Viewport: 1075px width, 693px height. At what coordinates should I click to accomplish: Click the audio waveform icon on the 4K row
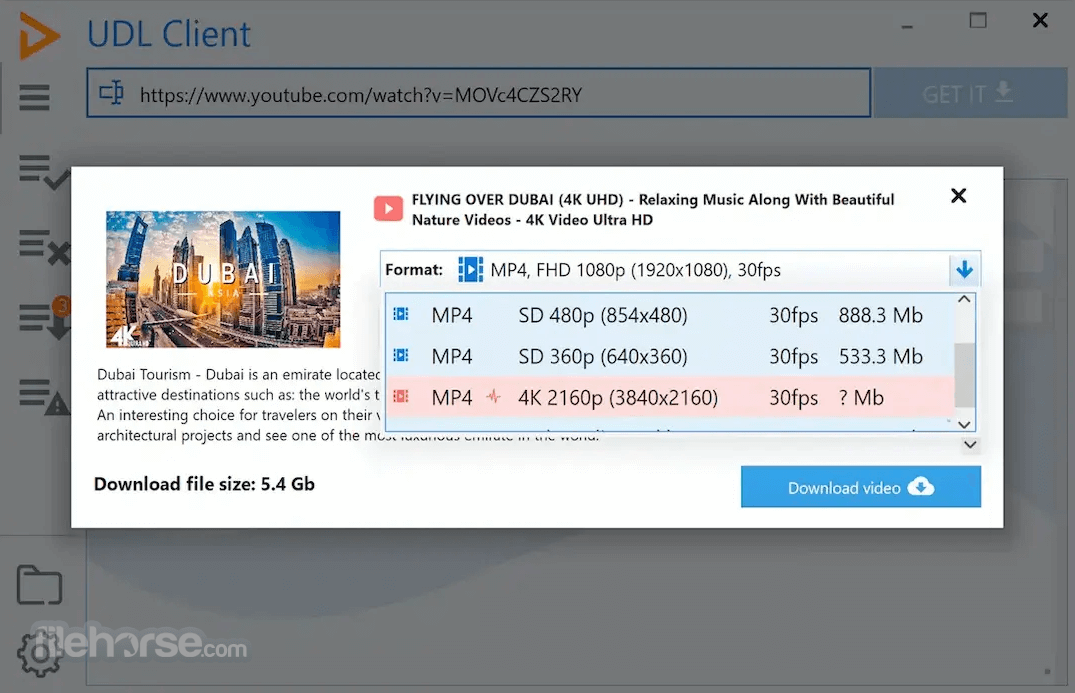point(494,396)
